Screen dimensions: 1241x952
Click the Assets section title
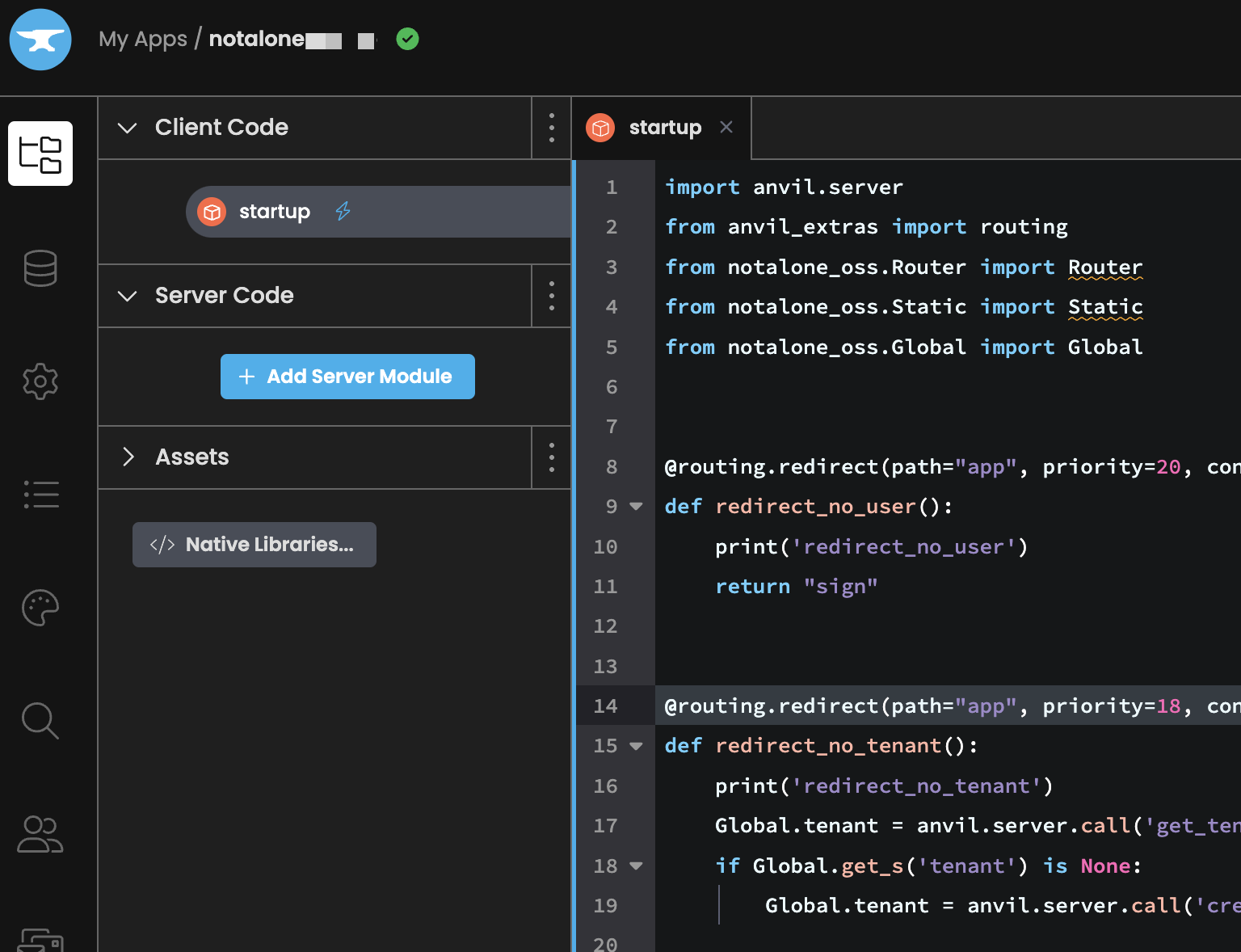pos(192,457)
